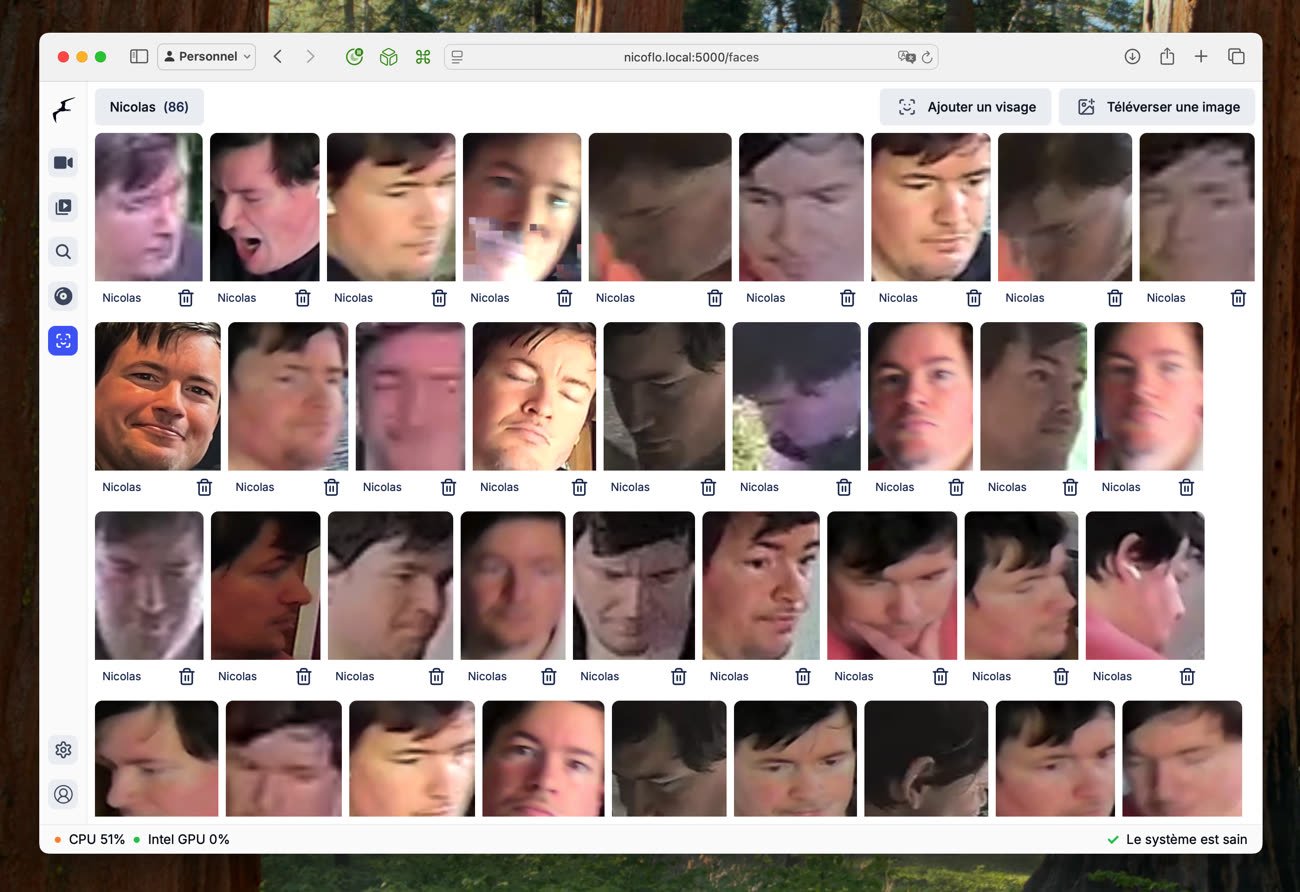Open the explore search icon in sidebar
Image resolution: width=1300 pixels, height=892 pixels.
click(x=63, y=252)
